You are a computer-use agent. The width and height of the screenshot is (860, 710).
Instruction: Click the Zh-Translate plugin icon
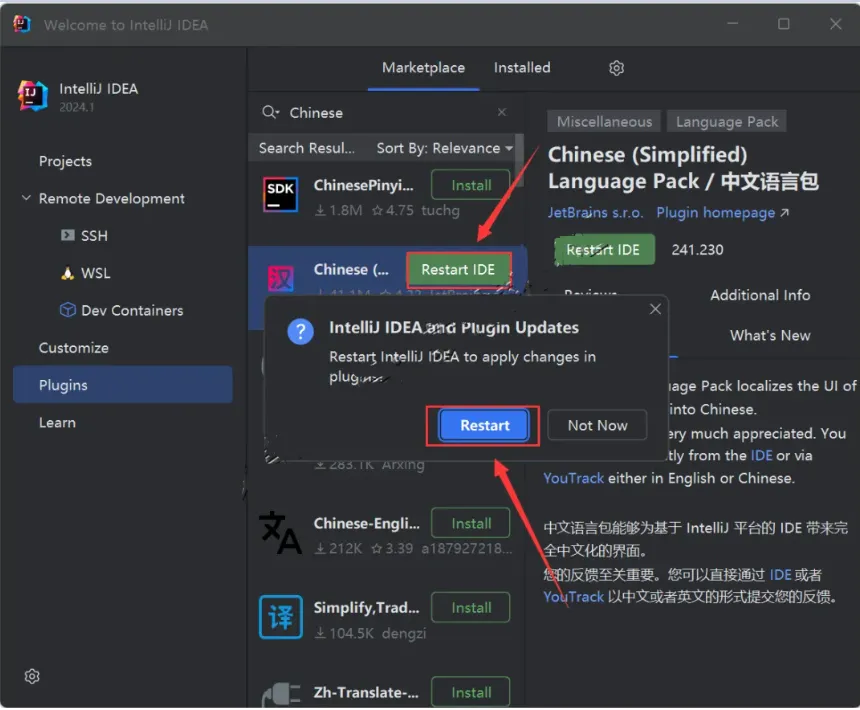pyautogui.click(x=281, y=695)
